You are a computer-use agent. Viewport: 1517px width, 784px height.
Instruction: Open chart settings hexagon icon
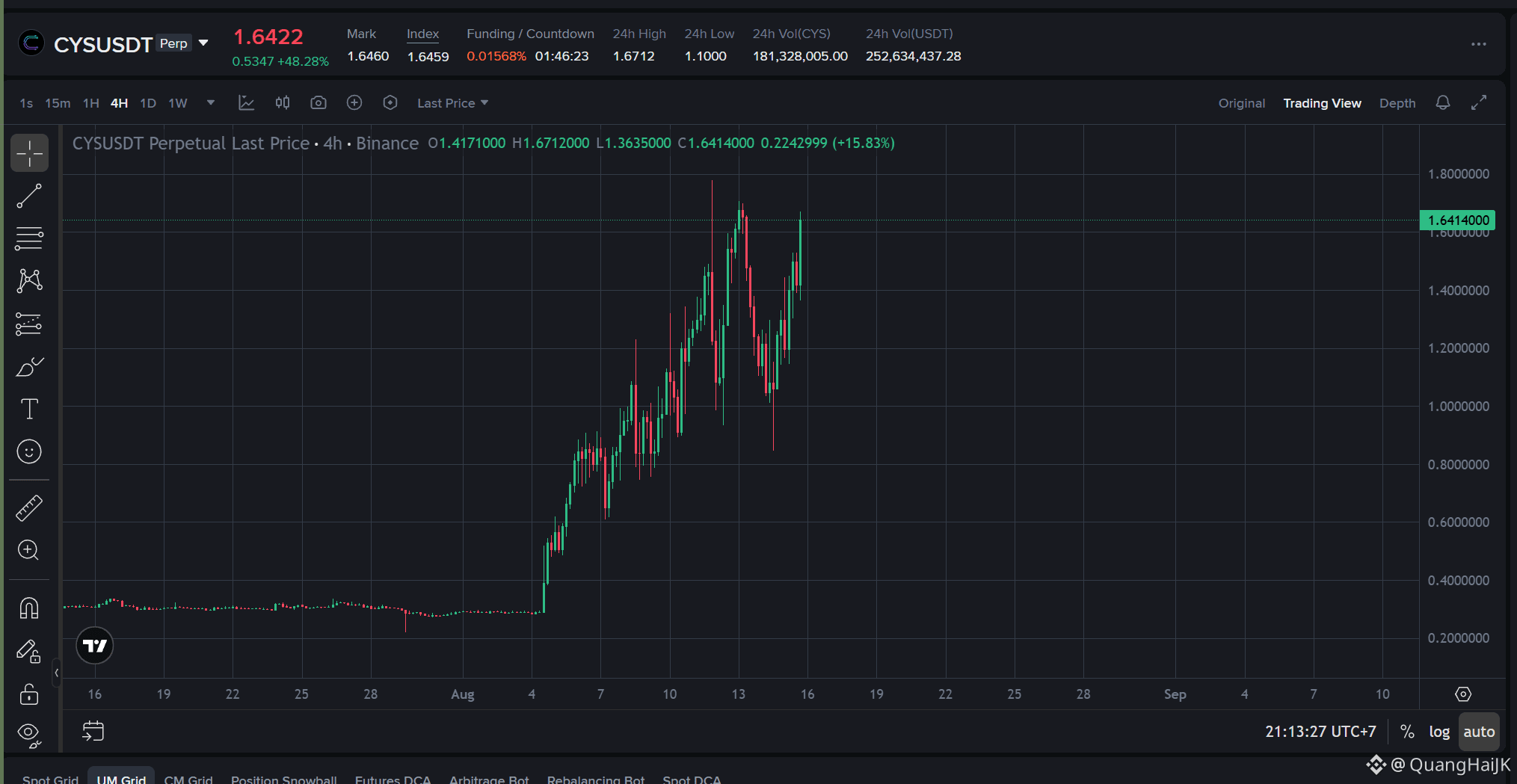tap(390, 103)
